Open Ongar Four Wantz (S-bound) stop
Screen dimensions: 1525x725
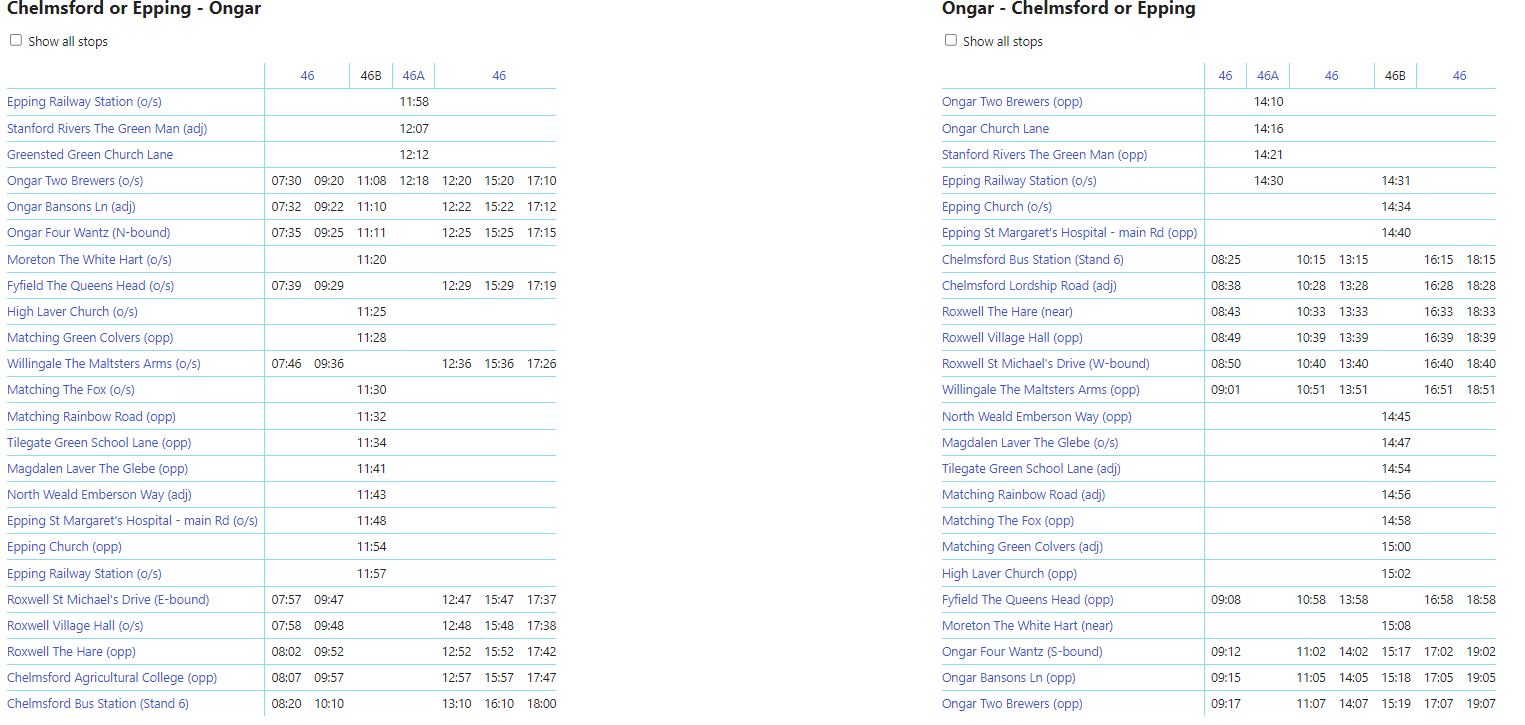point(1022,652)
